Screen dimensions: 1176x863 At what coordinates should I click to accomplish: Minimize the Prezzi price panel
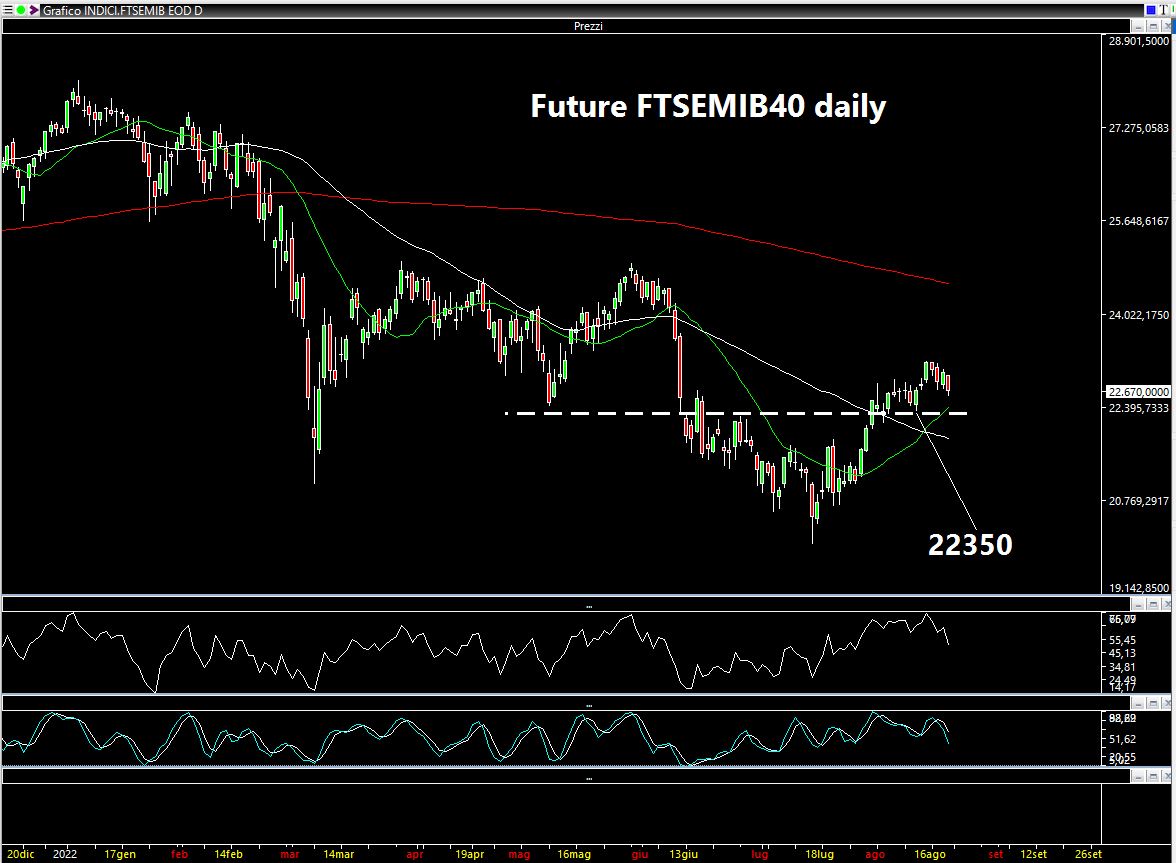click(1139, 26)
